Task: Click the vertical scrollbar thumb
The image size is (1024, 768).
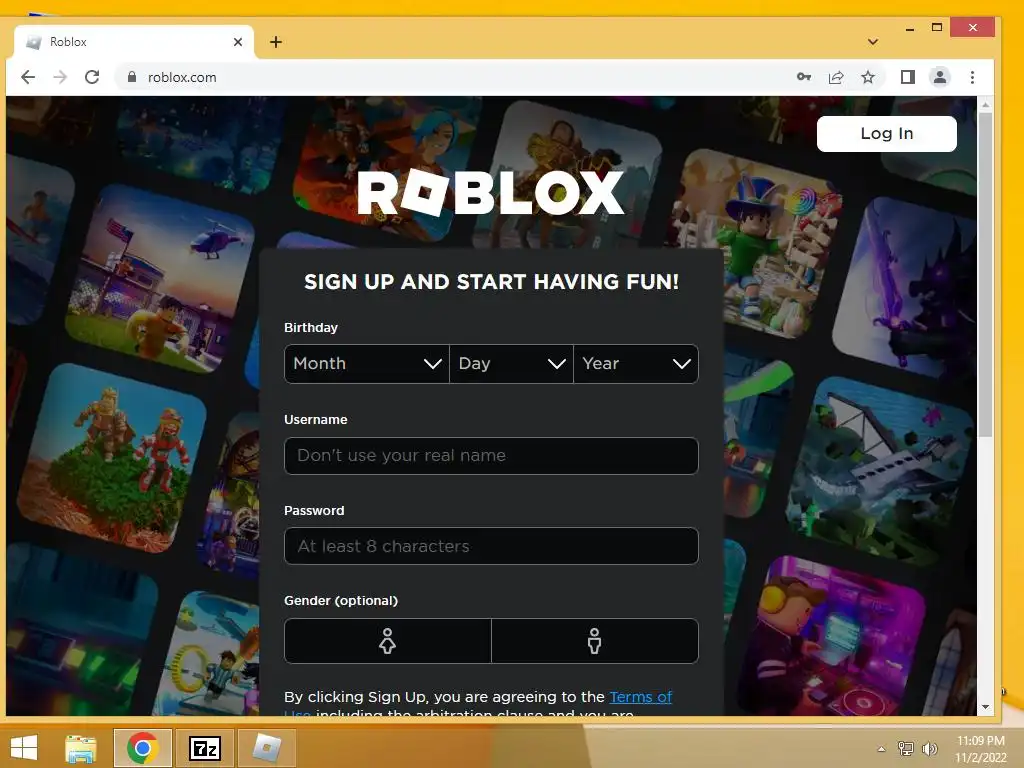Action: pos(985,274)
